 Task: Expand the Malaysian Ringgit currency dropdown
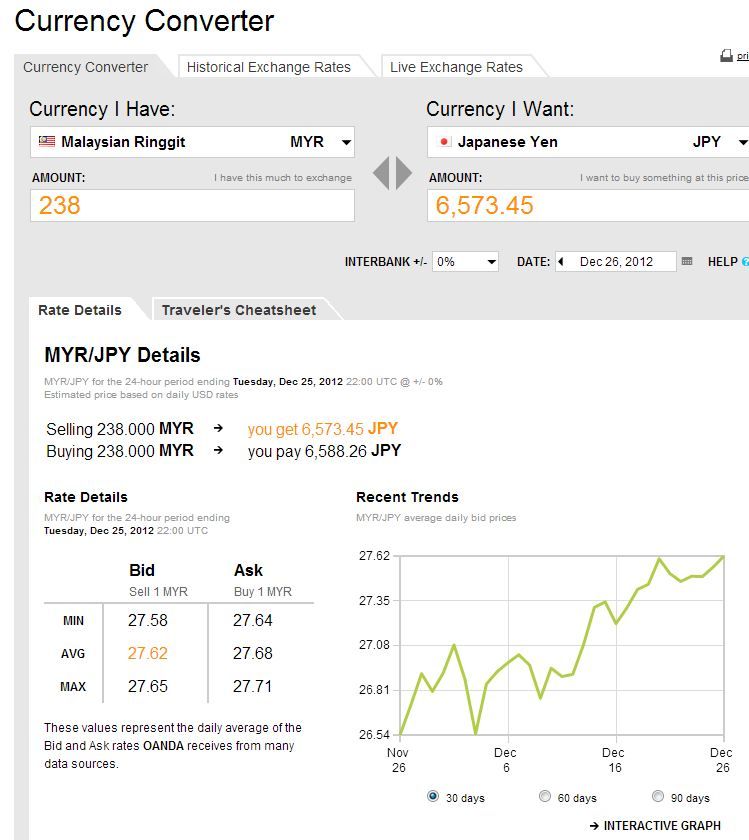[x=346, y=142]
